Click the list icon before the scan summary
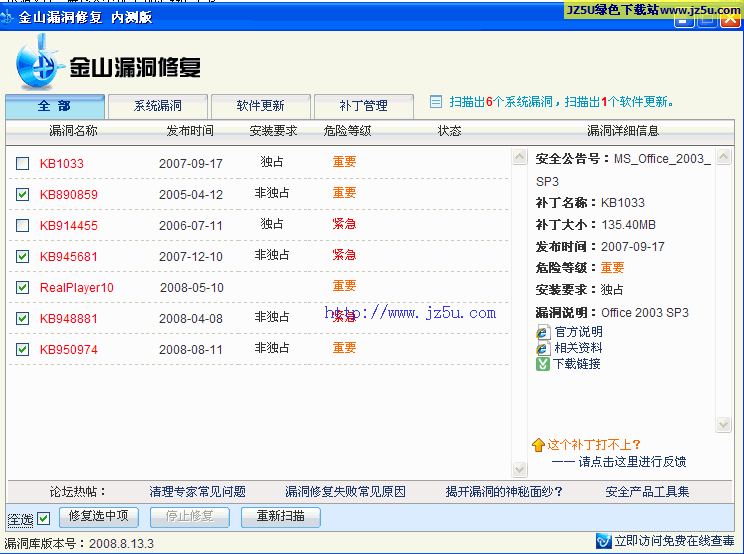Image resolution: width=744 pixels, height=554 pixels. pyautogui.click(x=436, y=102)
